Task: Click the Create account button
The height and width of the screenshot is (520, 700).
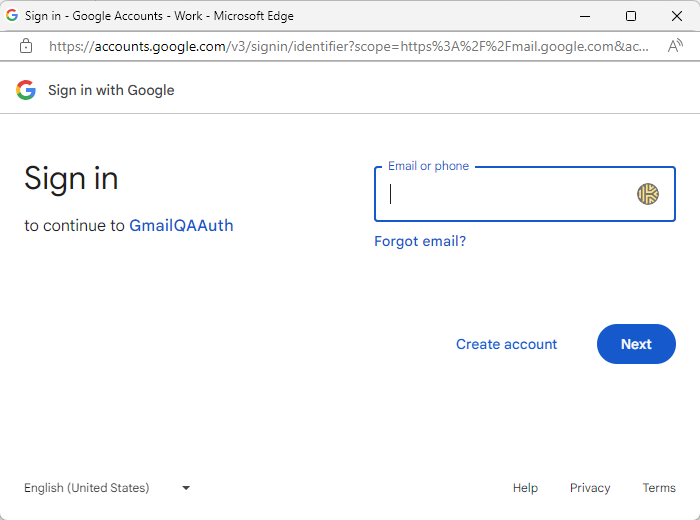Action: point(506,344)
